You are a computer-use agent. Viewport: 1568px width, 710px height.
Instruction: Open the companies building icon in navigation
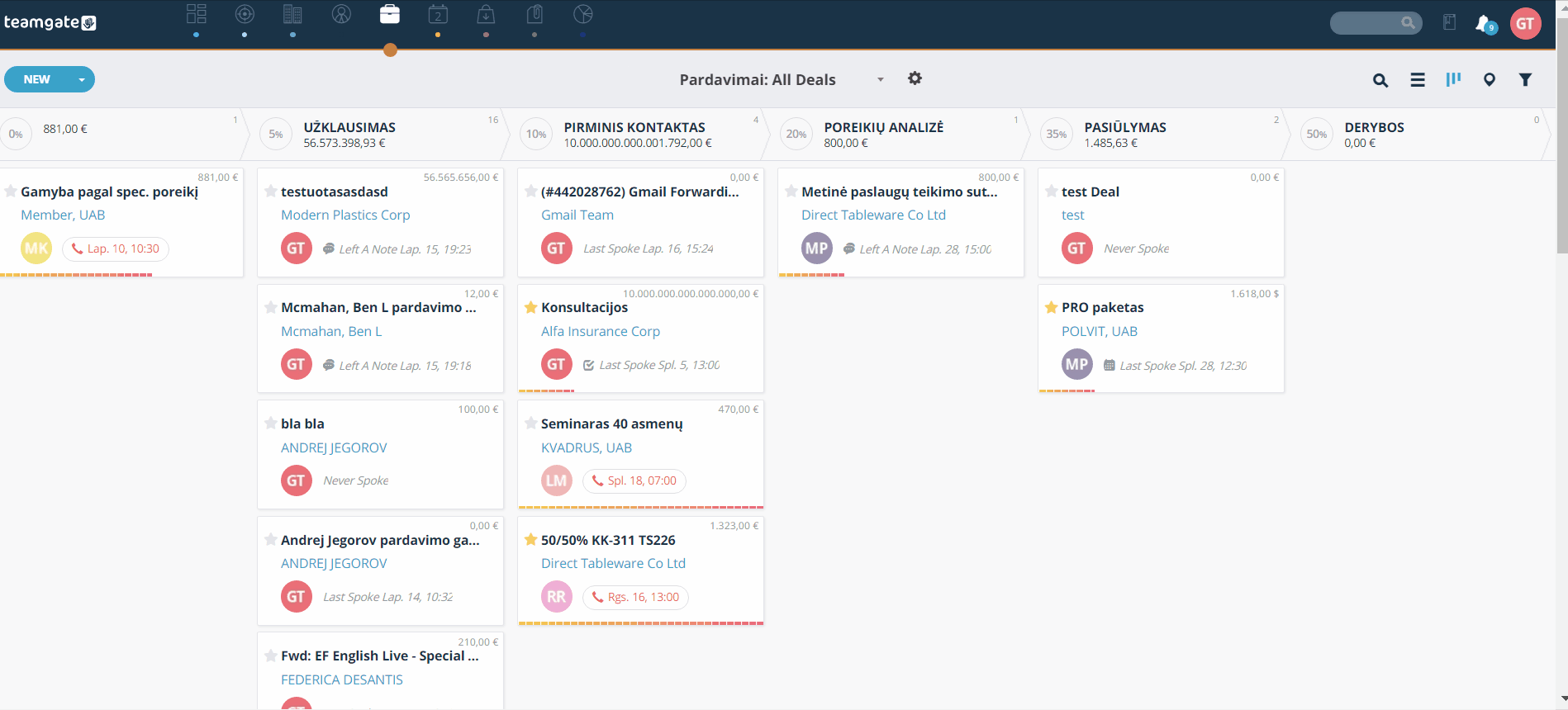point(292,14)
